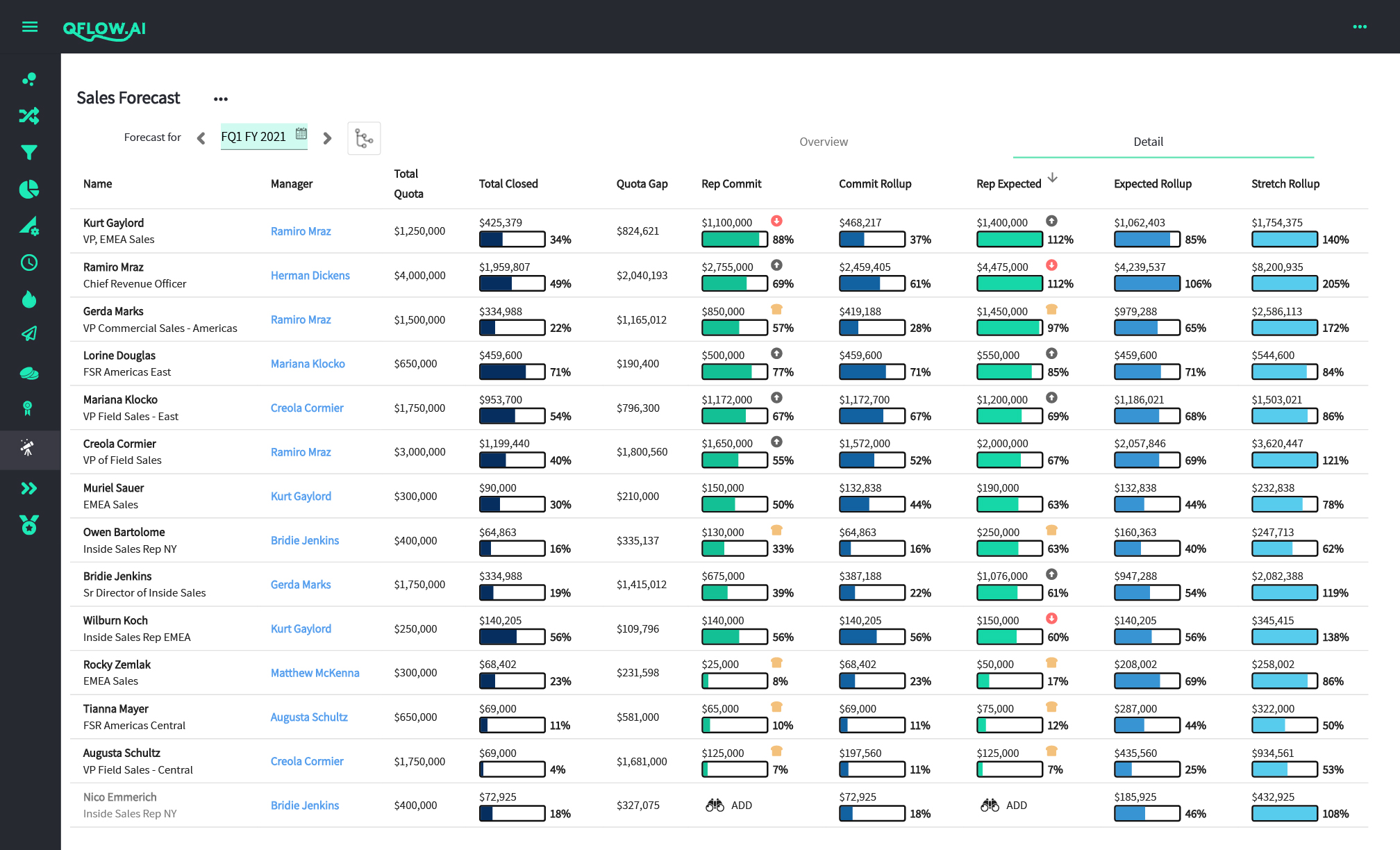
Task: Open Gerda Marks manager link
Action: click(301, 585)
